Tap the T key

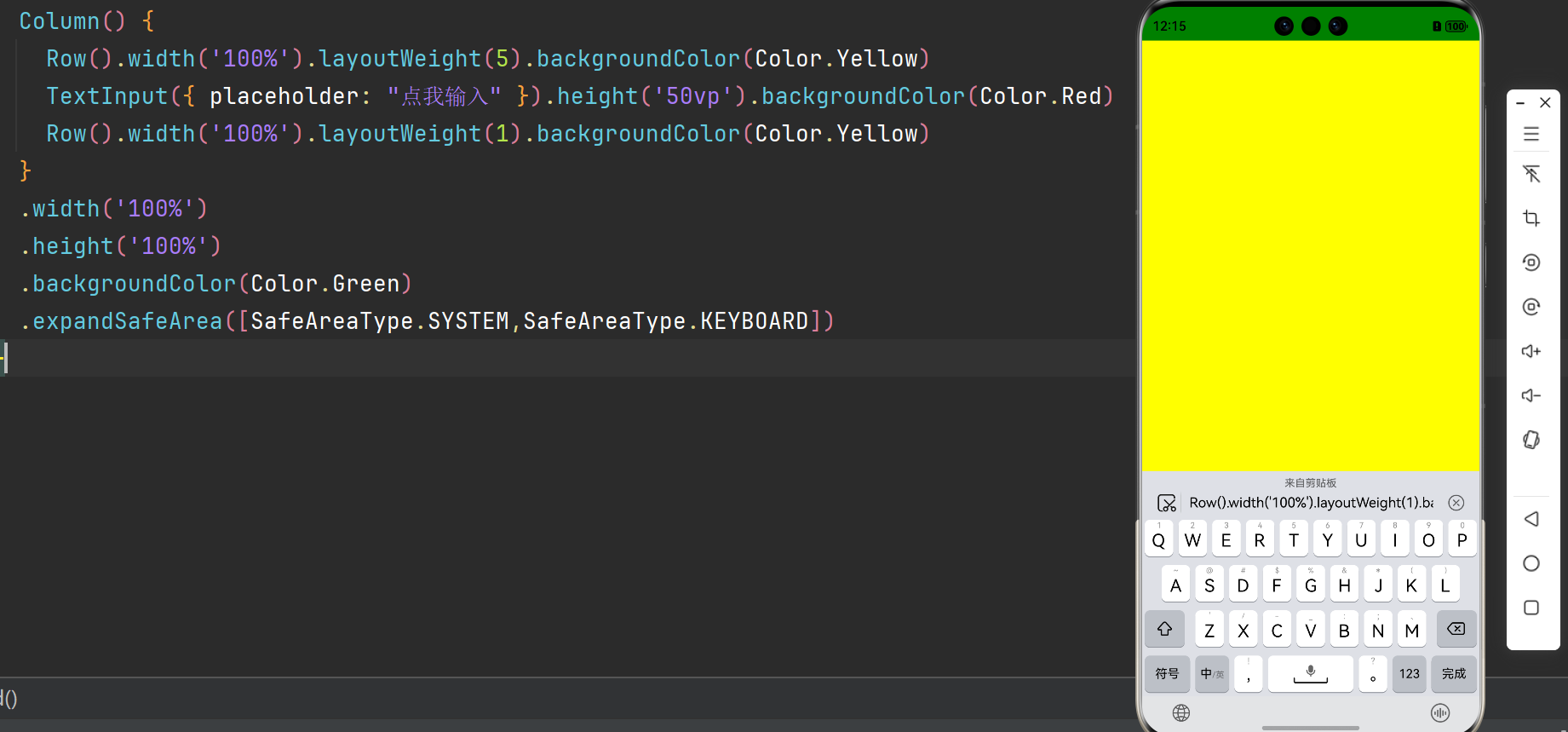coord(1294,539)
